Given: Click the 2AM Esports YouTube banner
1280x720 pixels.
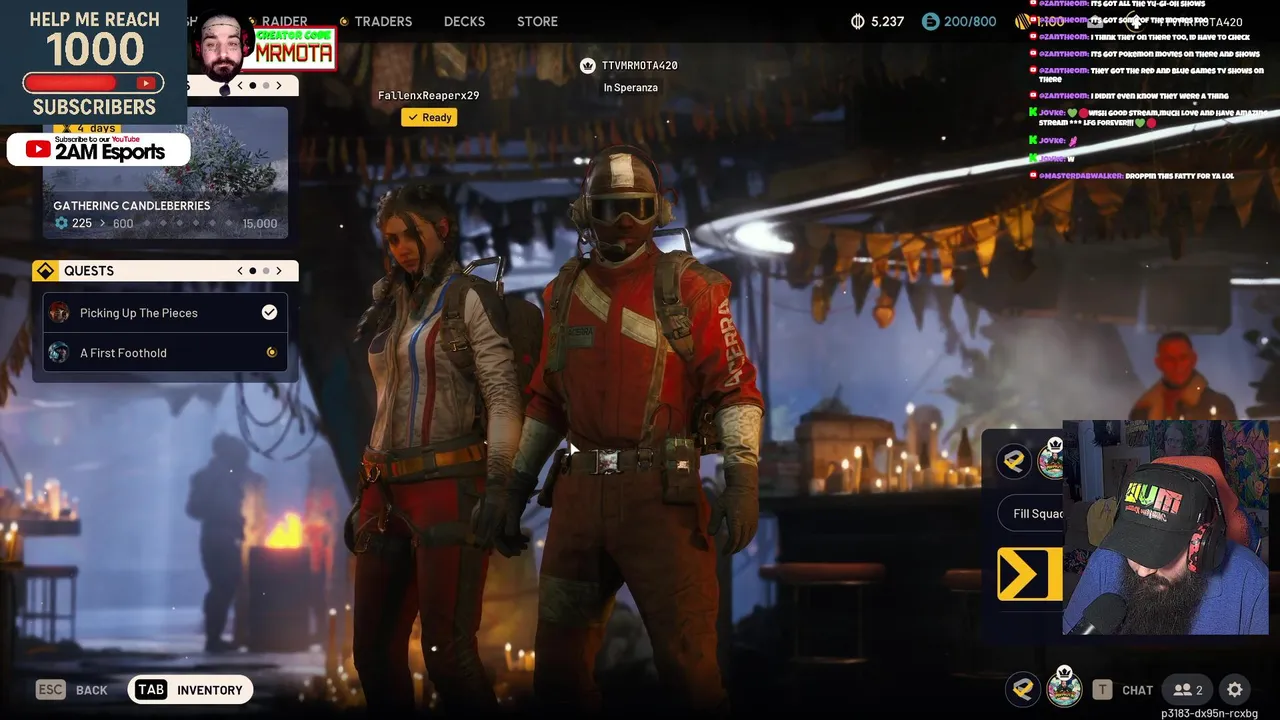Looking at the screenshot, I should pyautogui.click(x=98, y=150).
